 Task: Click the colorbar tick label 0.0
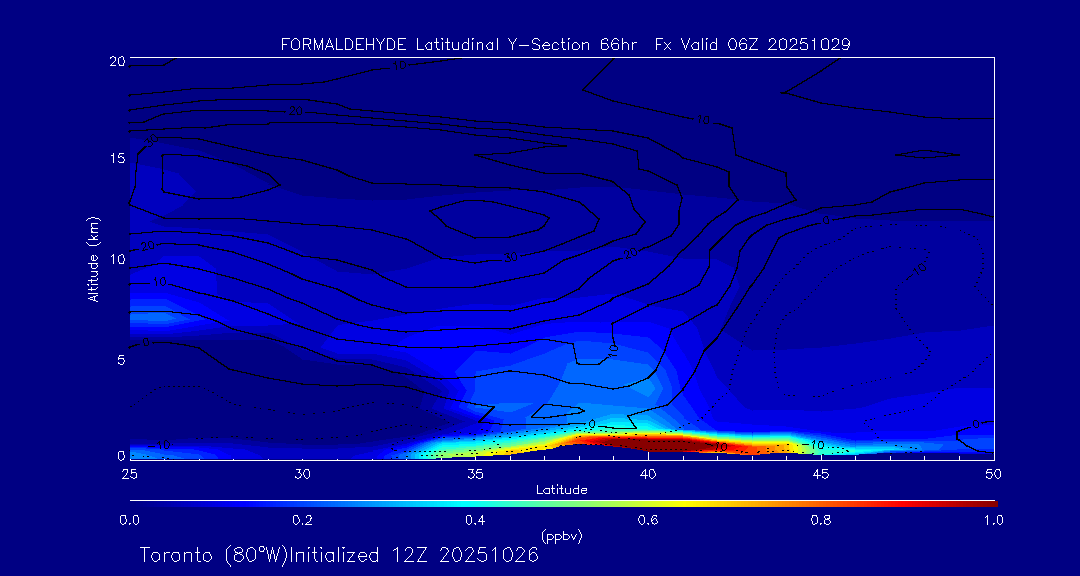point(129,520)
